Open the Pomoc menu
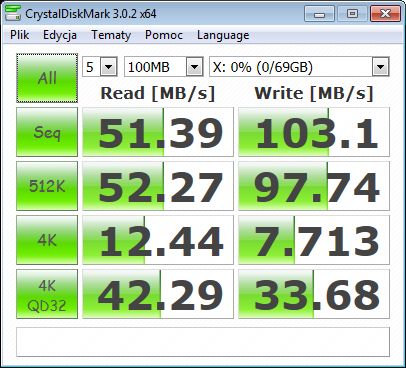 pos(164,35)
